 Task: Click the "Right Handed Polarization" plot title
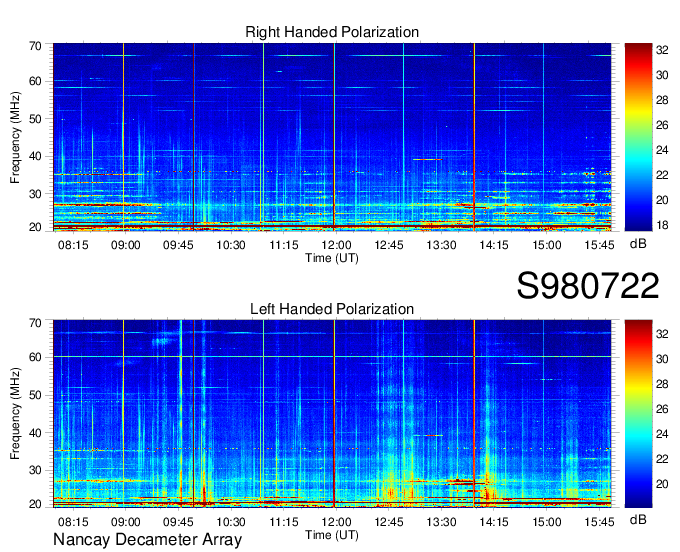coord(332,32)
